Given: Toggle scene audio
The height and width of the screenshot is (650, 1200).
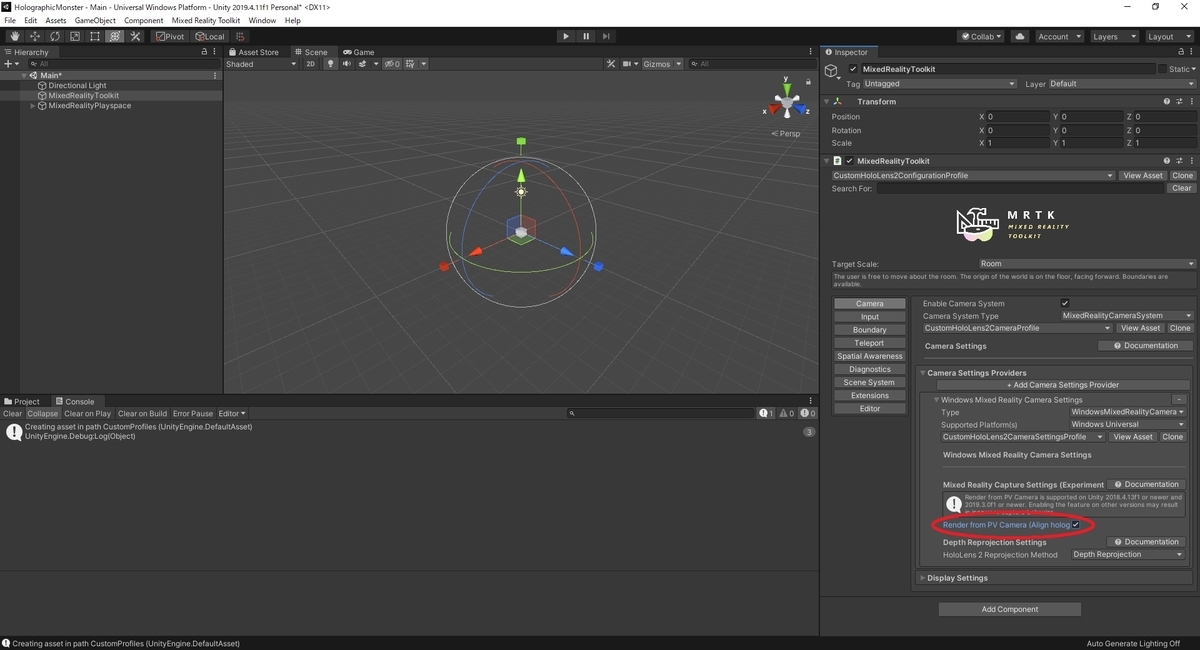Looking at the screenshot, I should pyautogui.click(x=347, y=64).
